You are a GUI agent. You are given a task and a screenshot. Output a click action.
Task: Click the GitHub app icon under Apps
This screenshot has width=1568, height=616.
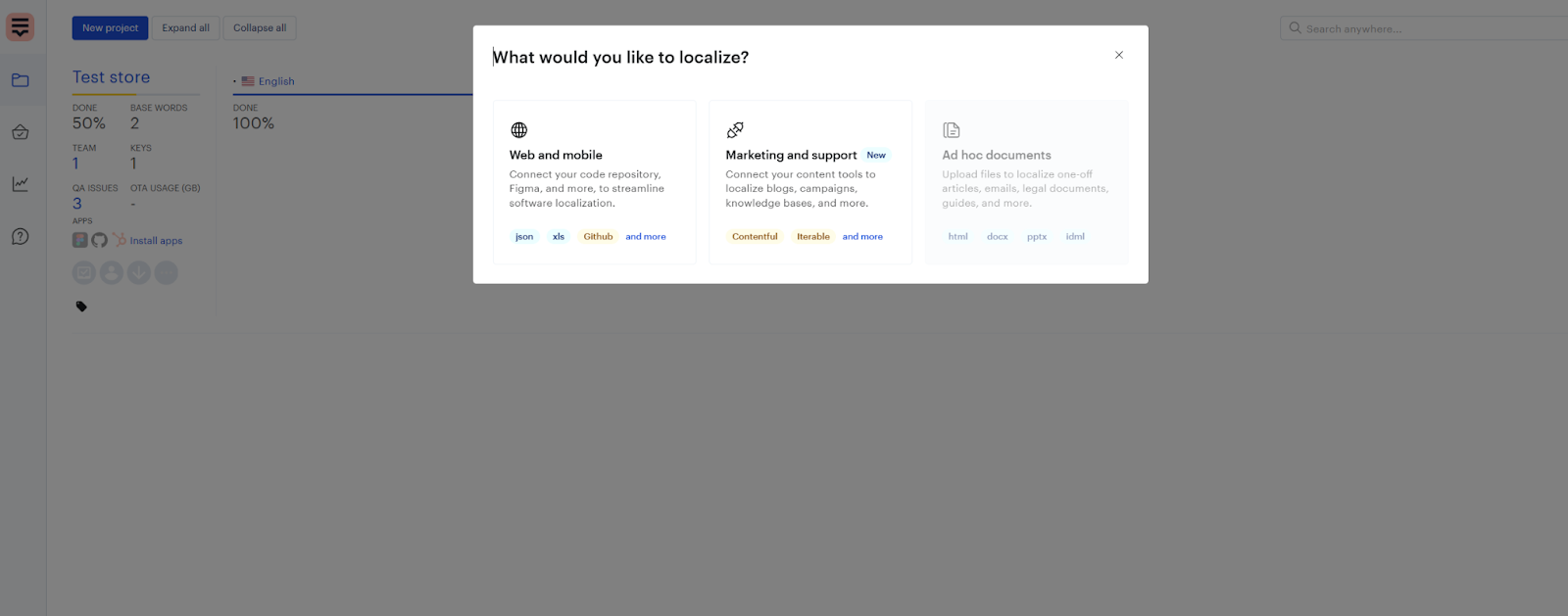coord(100,240)
